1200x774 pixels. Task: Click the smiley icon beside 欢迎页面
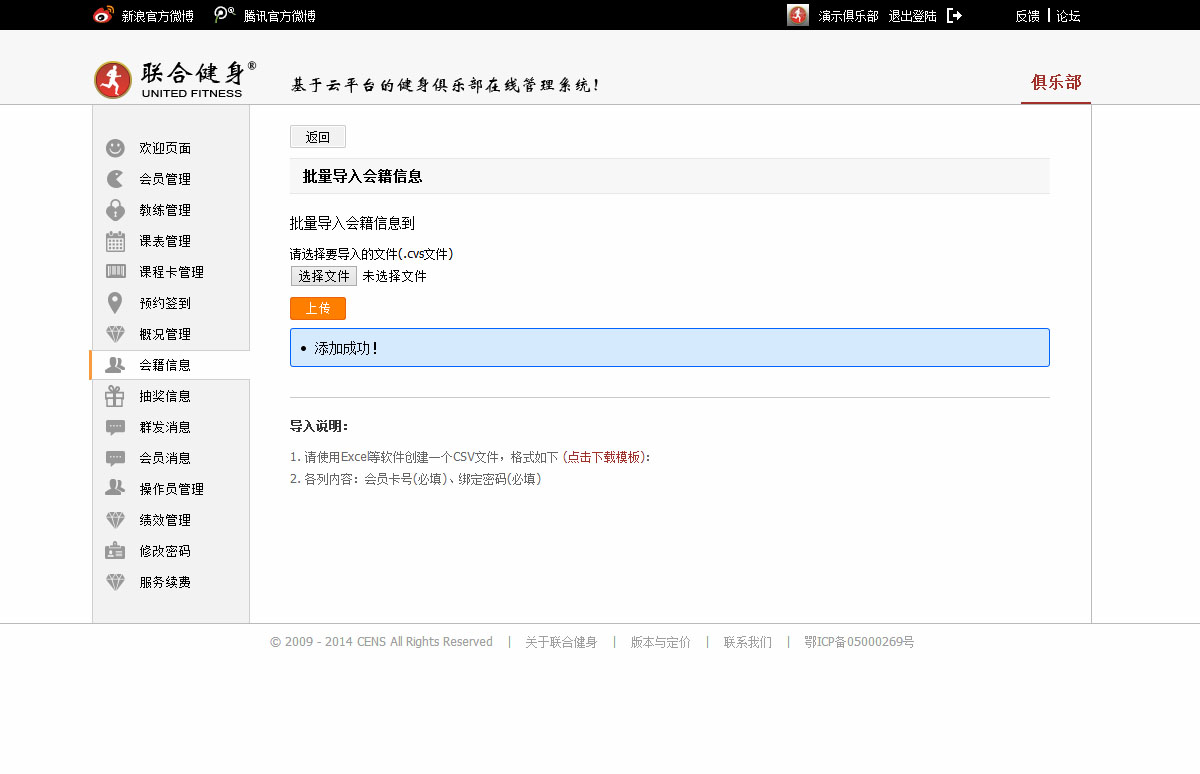click(115, 148)
